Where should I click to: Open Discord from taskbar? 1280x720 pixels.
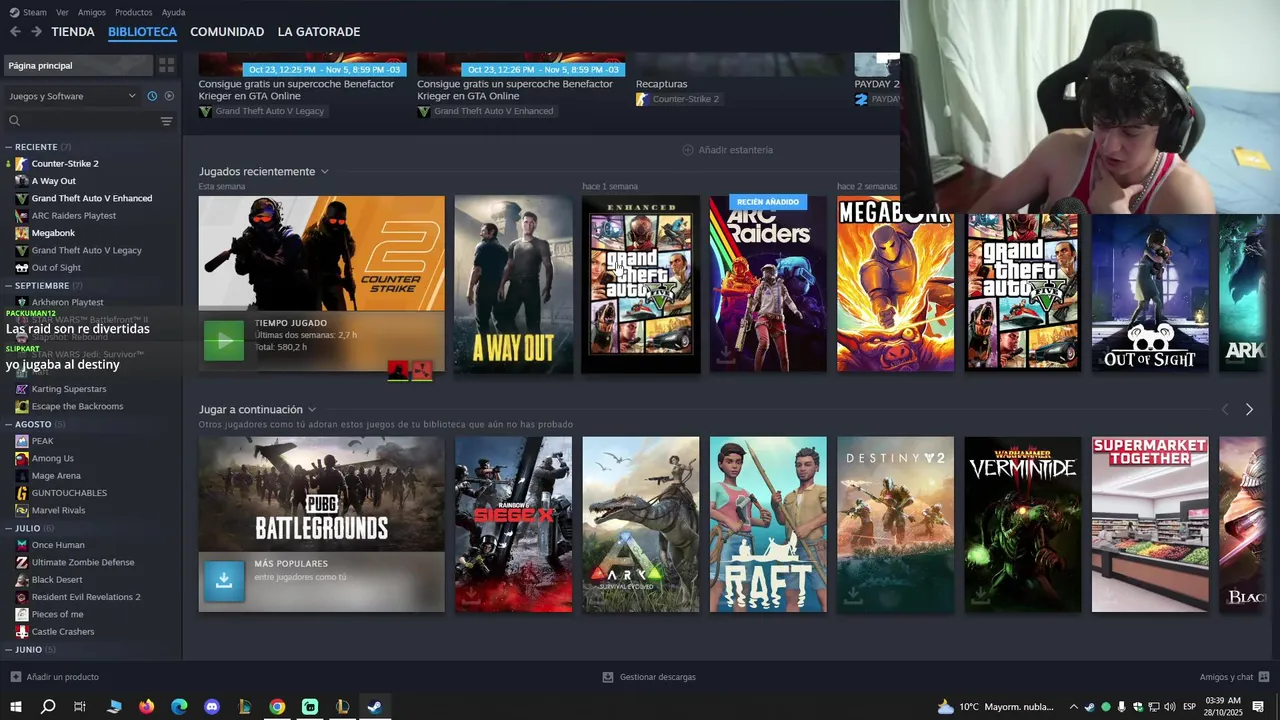(212, 707)
